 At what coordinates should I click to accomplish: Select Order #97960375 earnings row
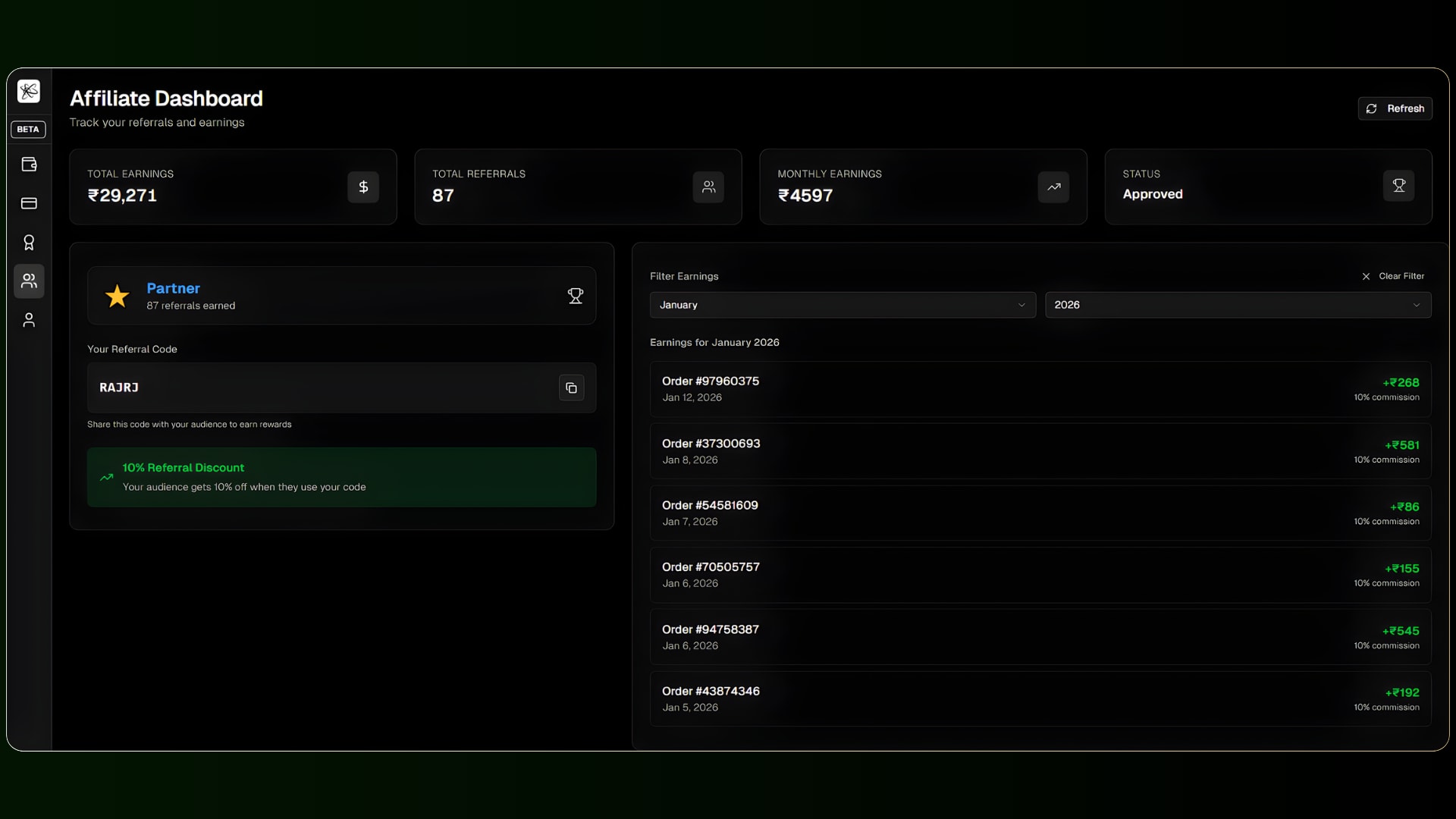[x=1040, y=389]
